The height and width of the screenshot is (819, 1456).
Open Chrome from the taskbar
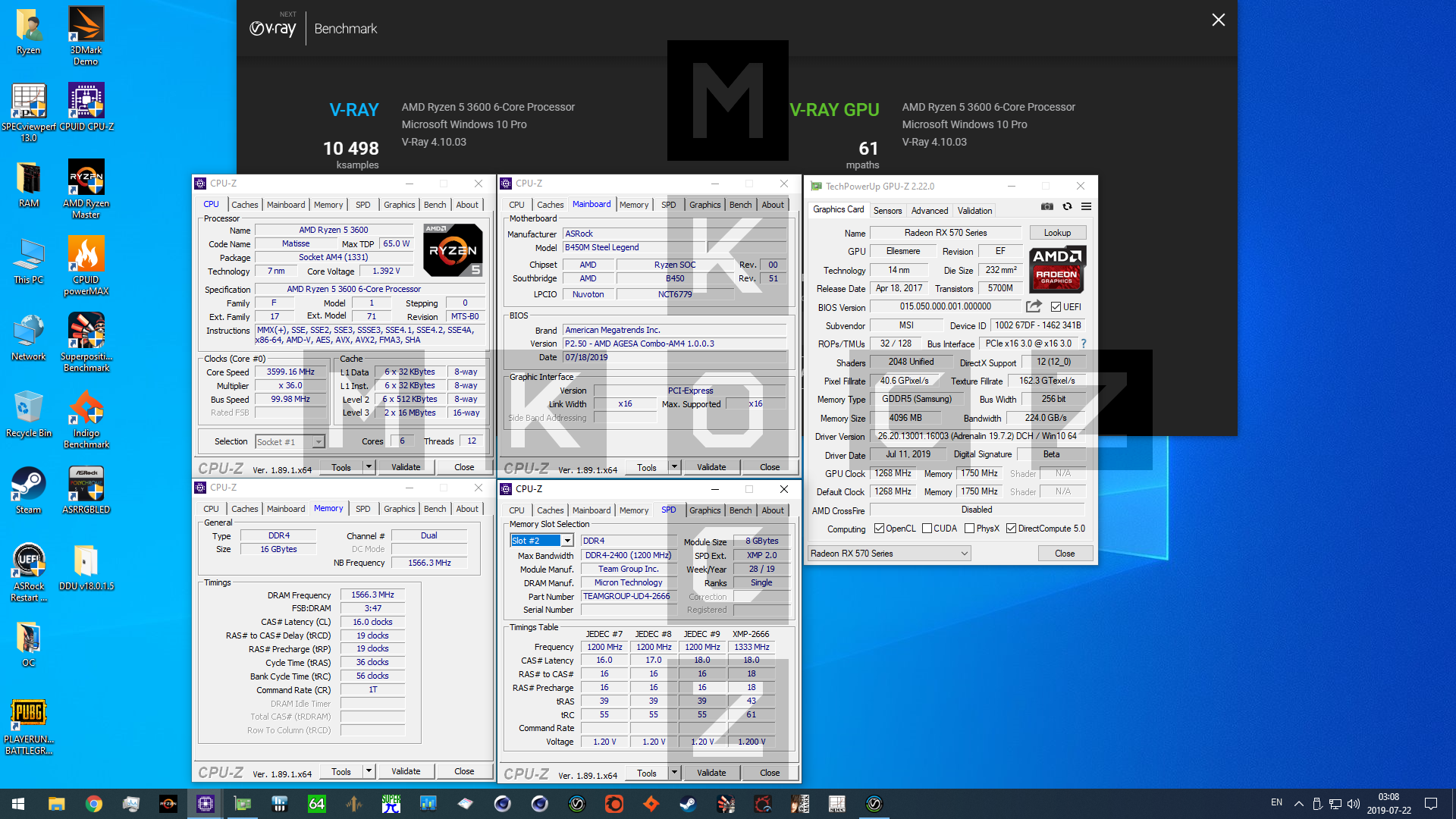[94, 804]
